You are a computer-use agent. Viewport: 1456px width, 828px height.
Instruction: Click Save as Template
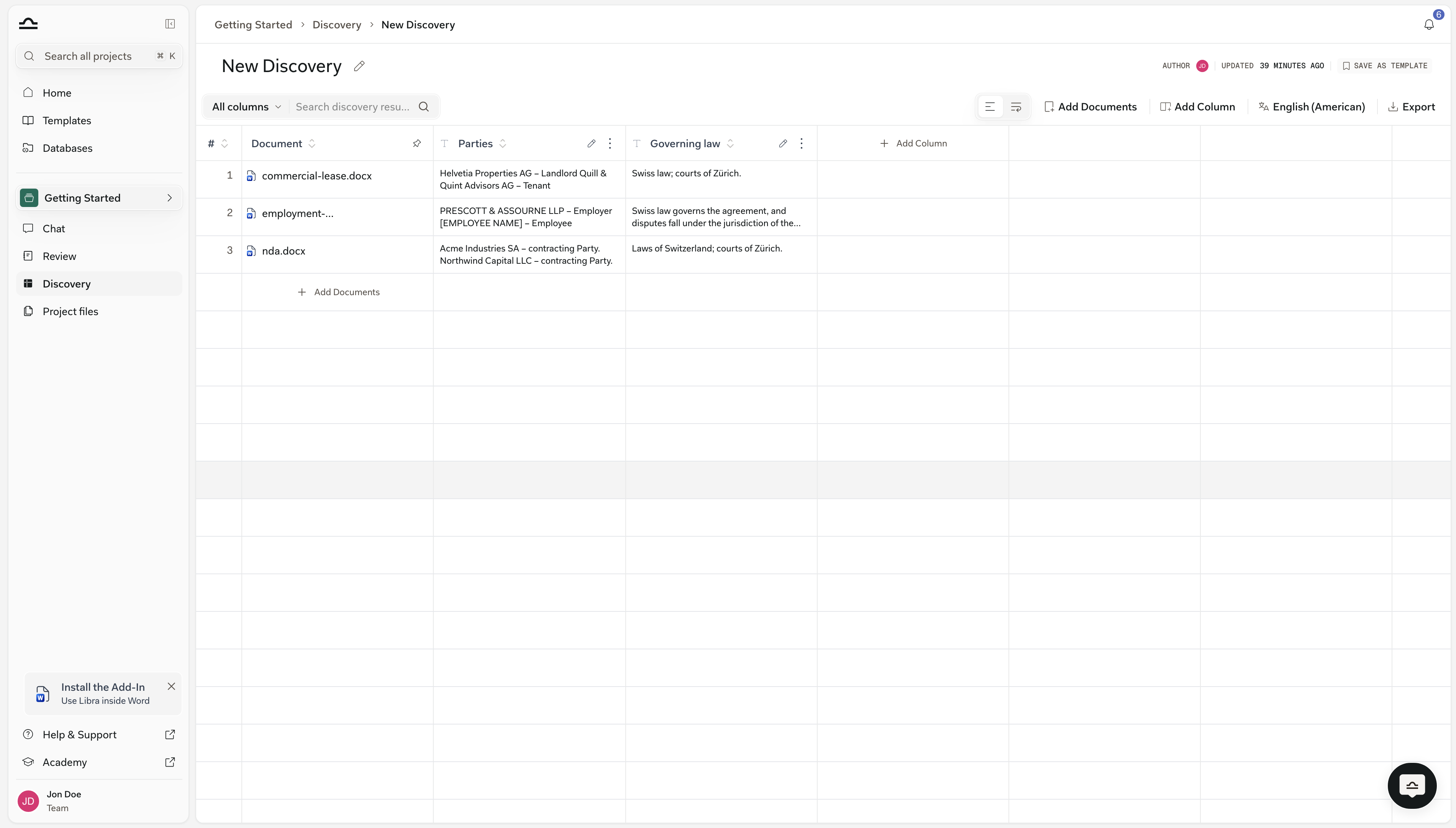tap(1385, 66)
